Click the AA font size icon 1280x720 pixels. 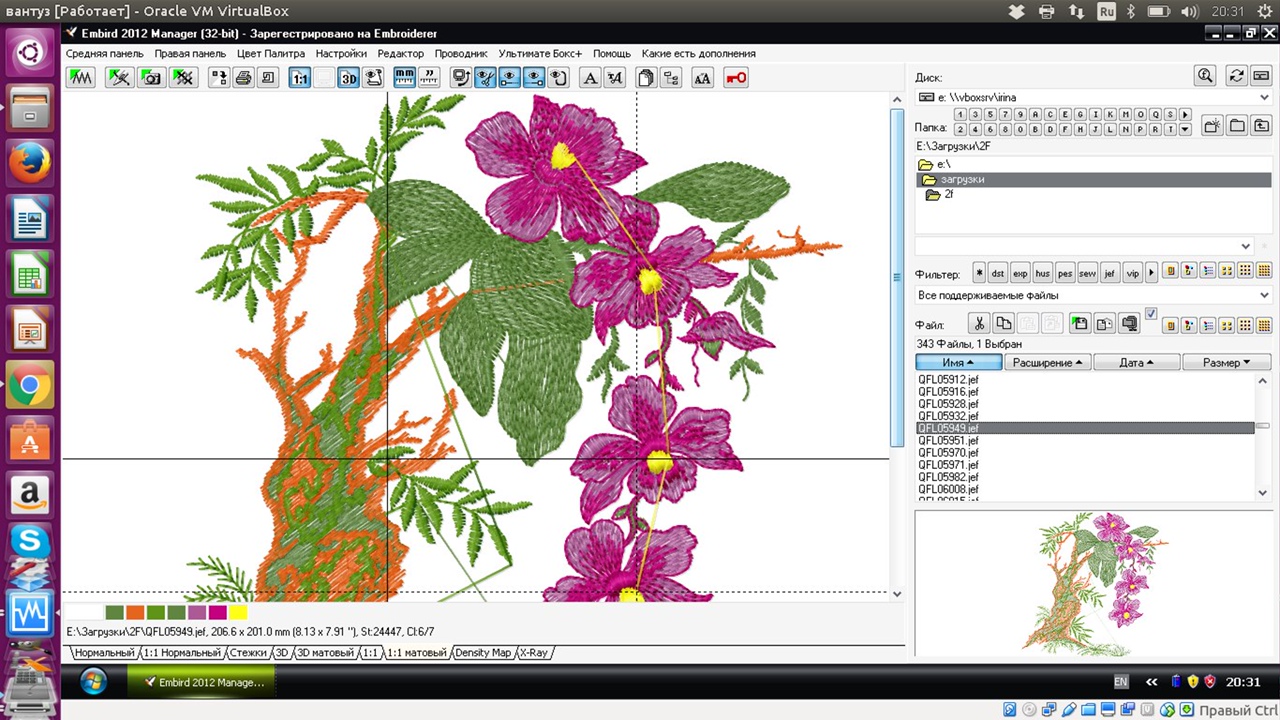[702, 77]
